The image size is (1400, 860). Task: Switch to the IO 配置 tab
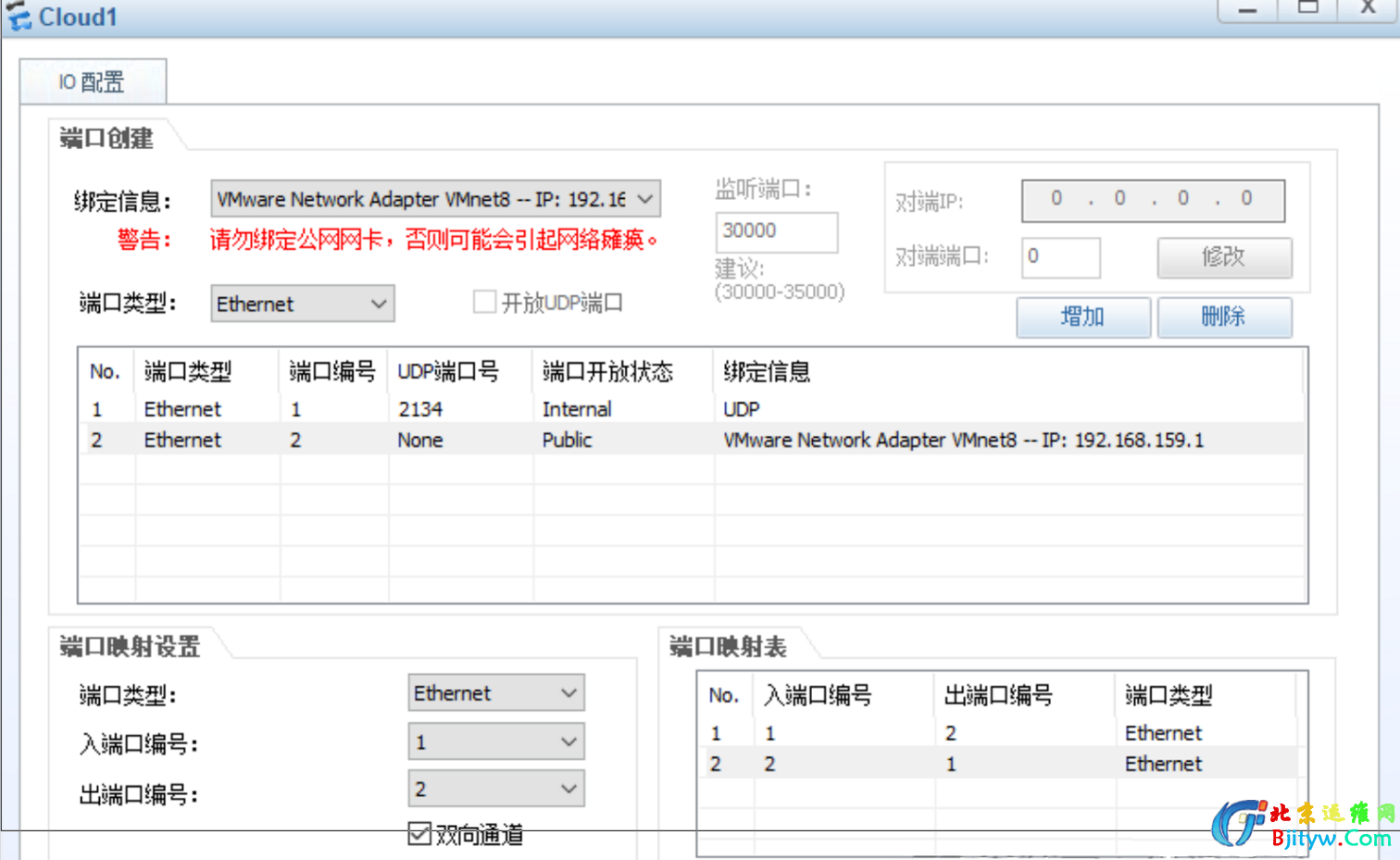tap(93, 82)
